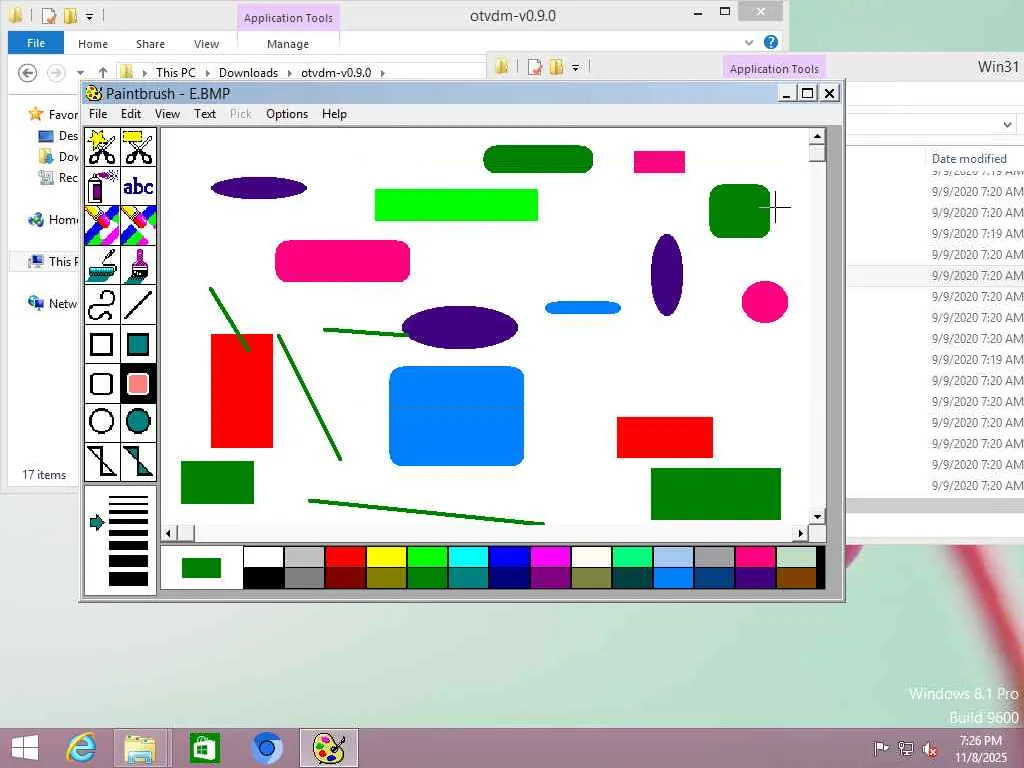Open File tab in otvdm Explorer window
The height and width of the screenshot is (768, 1024).
[x=36, y=43]
